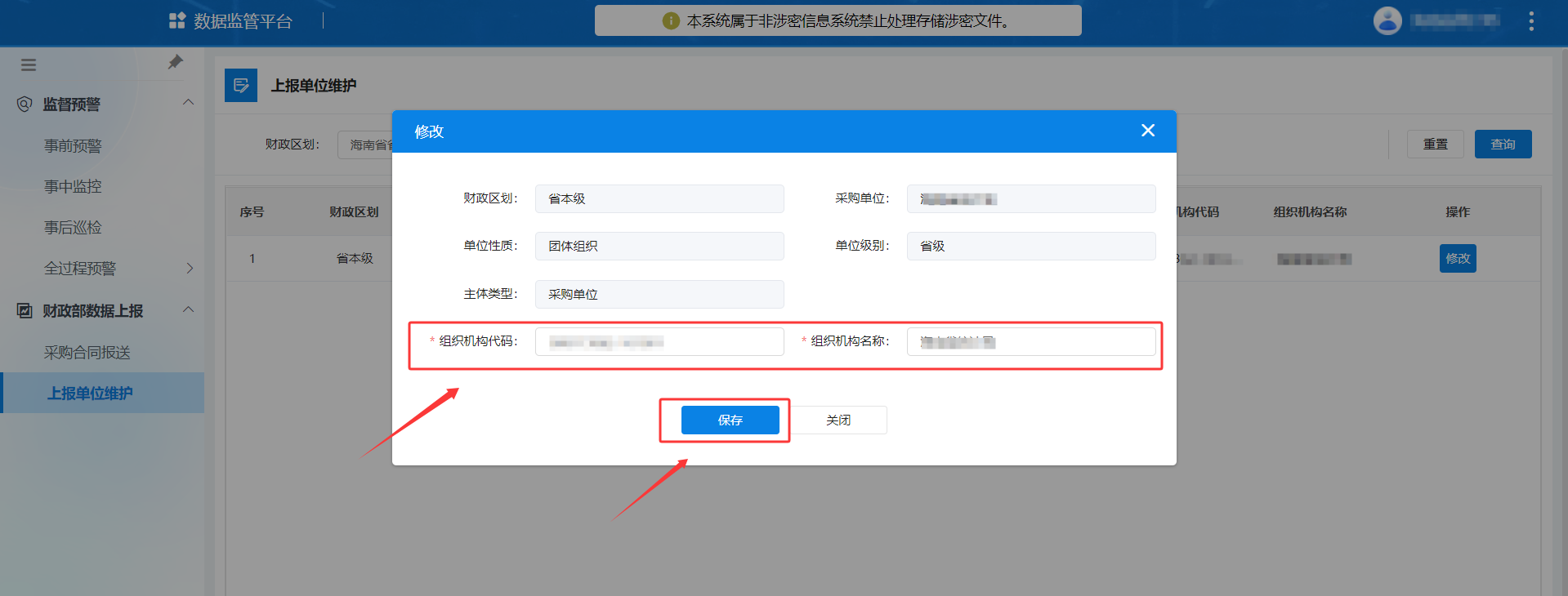Select 采购合同报送 in sidebar
Screen dimensions: 1568x596
point(87,353)
